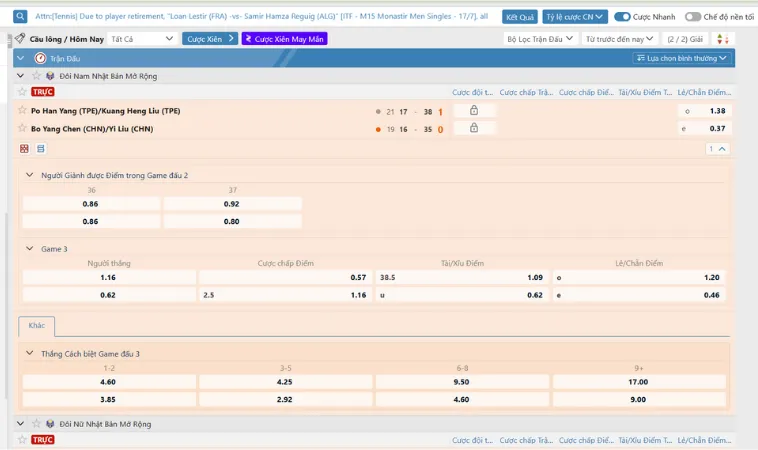Image resolution: width=758 pixels, height=450 pixels.
Task: Select the 17.00 odds for 9+ margin
Action: pos(640,381)
